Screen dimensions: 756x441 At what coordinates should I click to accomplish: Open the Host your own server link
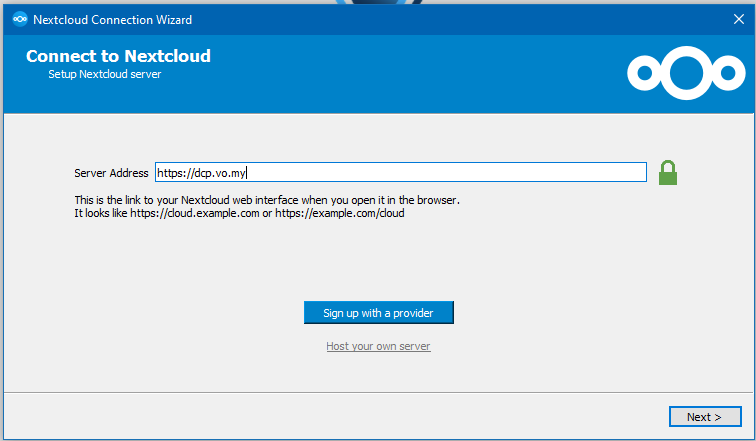click(x=378, y=346)
